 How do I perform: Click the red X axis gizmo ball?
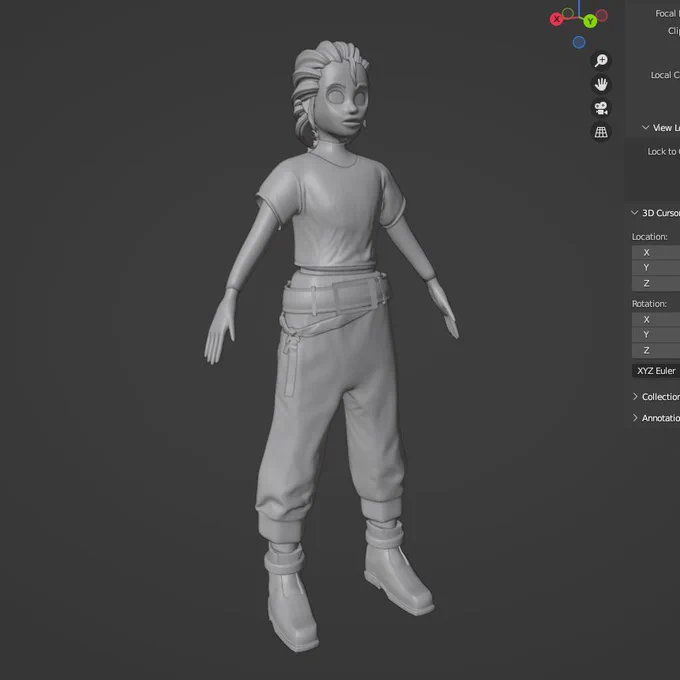coord(556,19)
